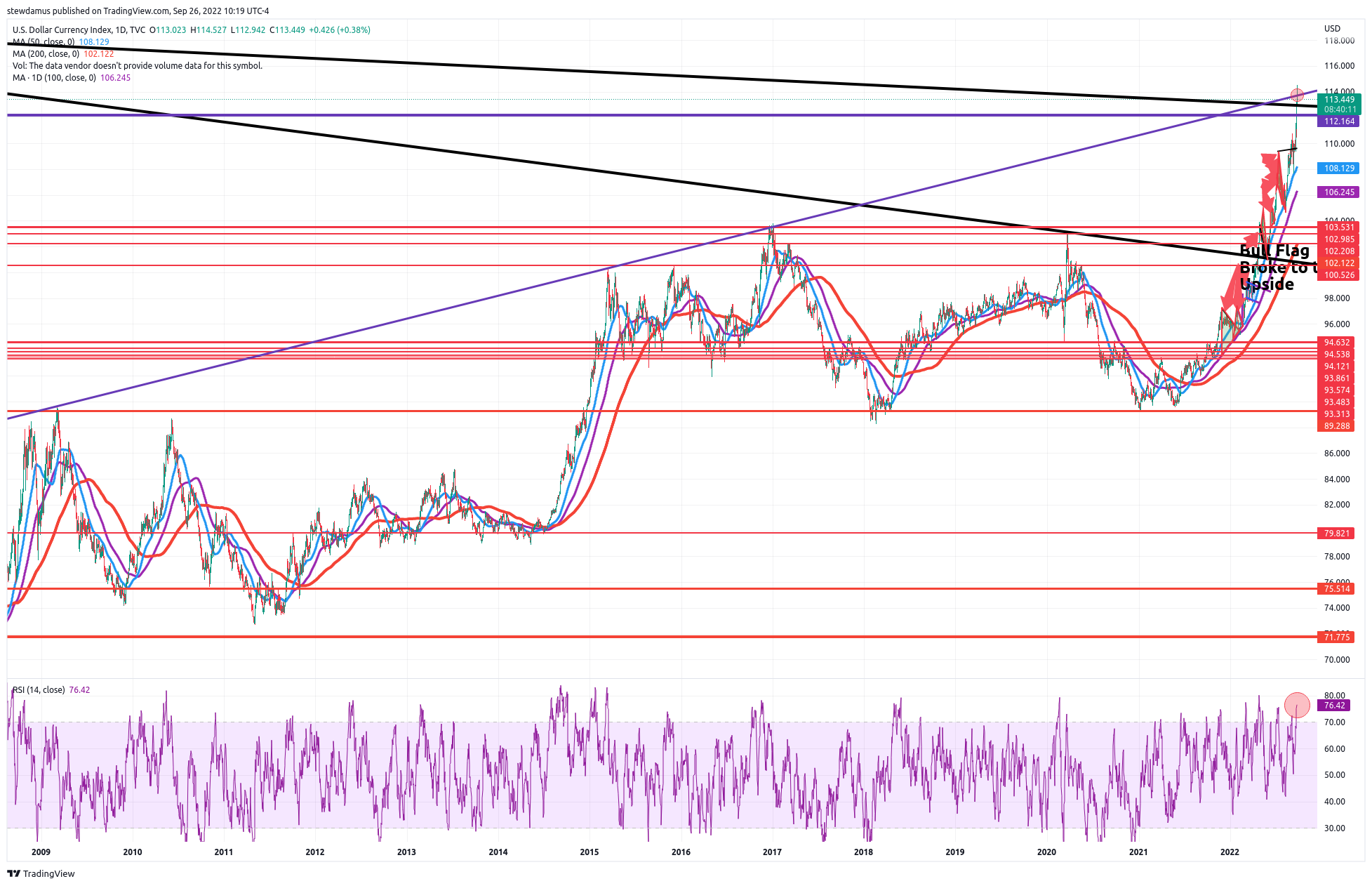This screenshot has width=1372, height=886.
Task: Click the purple 112.164 price label
Action: tap(1339, 121)
